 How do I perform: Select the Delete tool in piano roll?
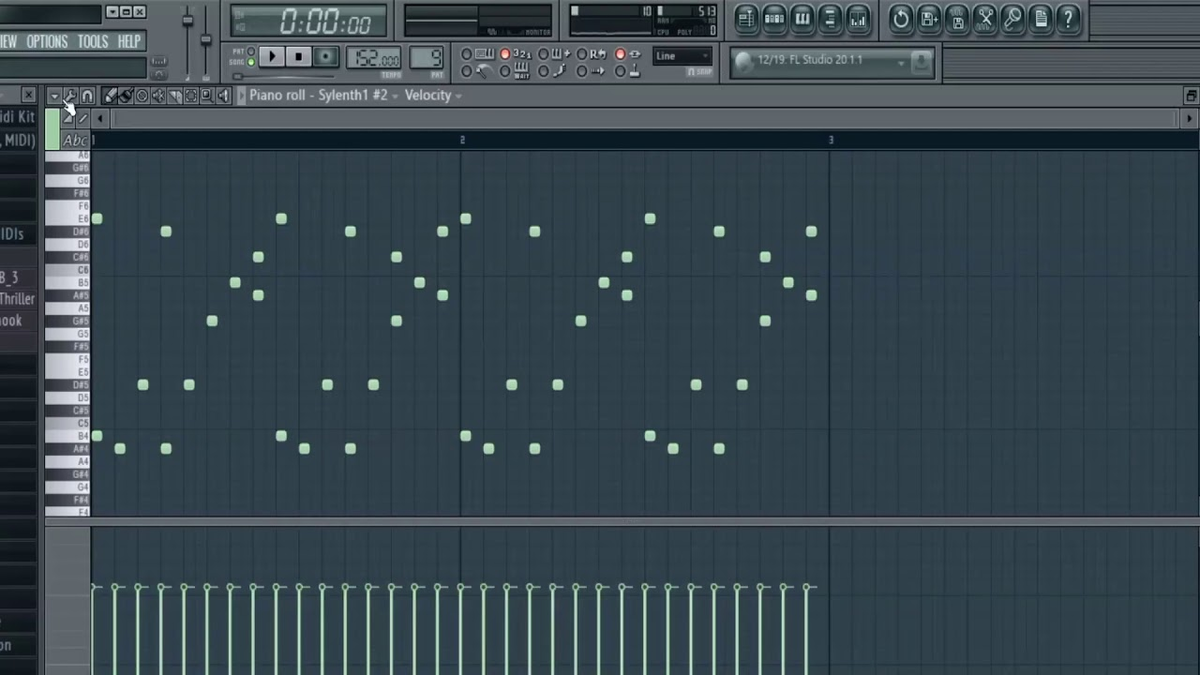pos(142,96)
